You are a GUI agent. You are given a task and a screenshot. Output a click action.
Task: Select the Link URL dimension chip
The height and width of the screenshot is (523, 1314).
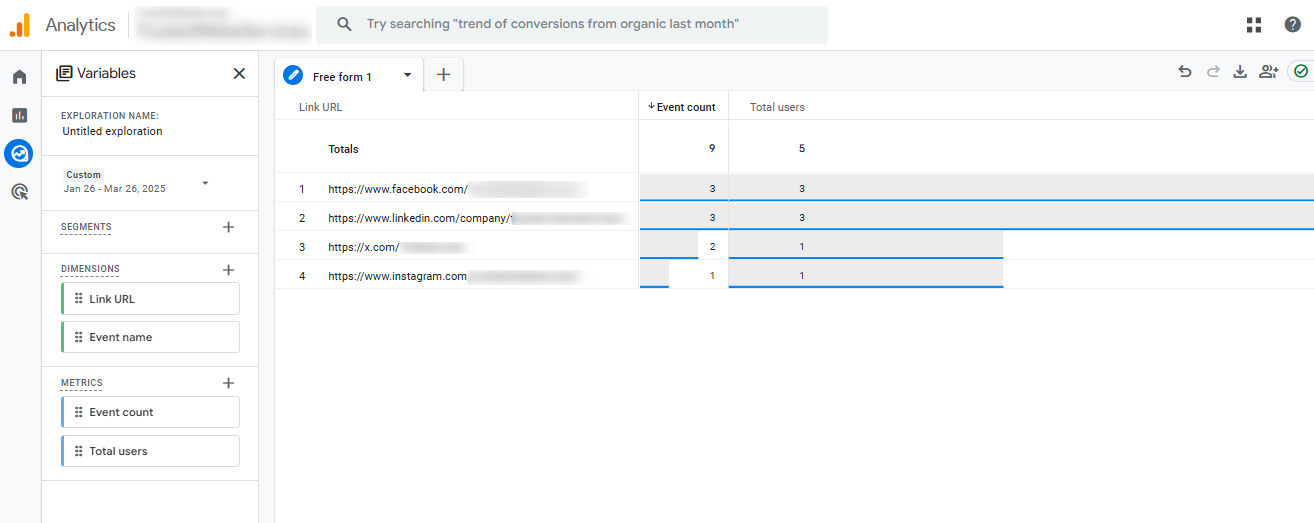(150, 299)
